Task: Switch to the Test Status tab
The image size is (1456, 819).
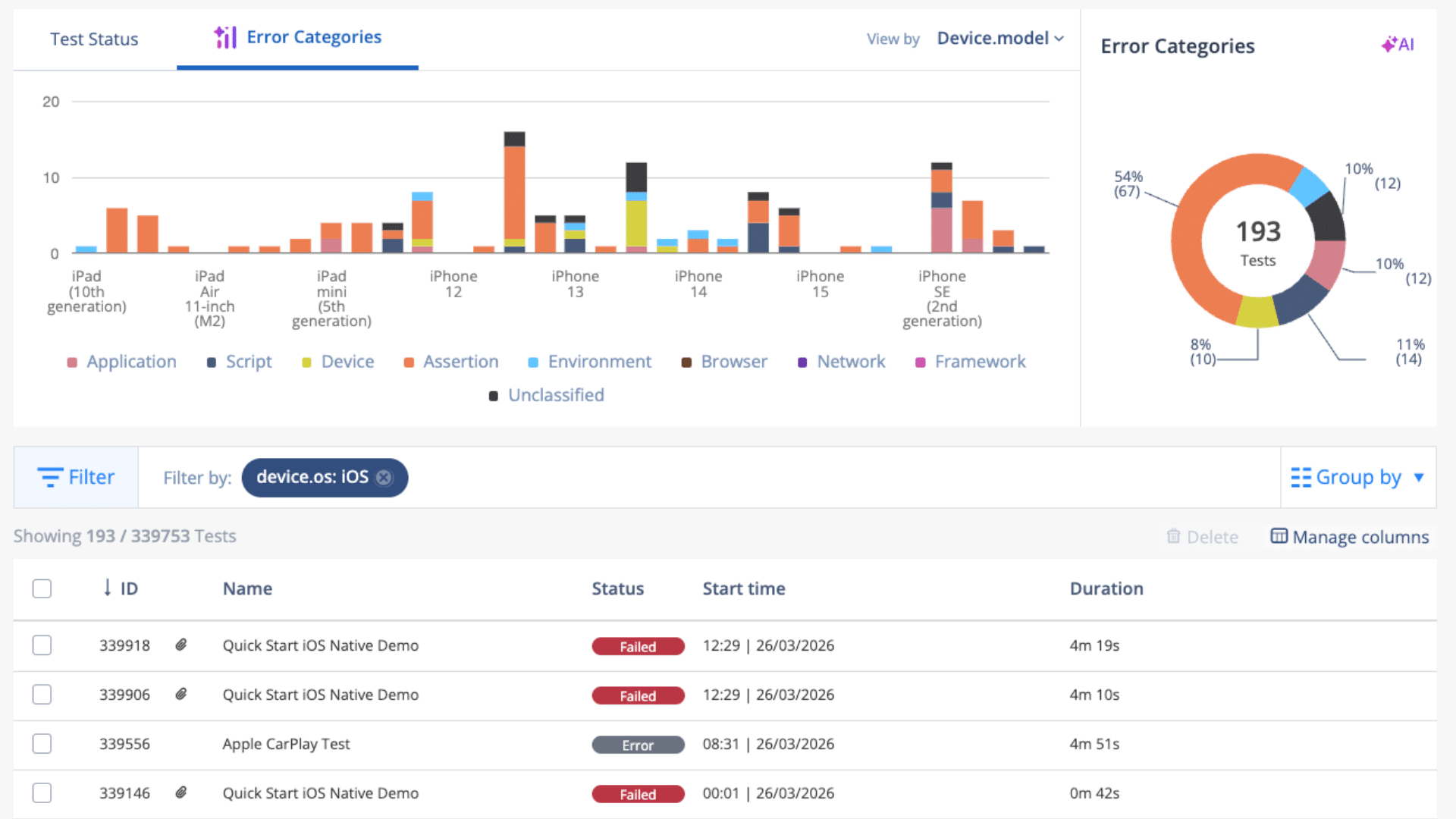Action: [94, 39]
